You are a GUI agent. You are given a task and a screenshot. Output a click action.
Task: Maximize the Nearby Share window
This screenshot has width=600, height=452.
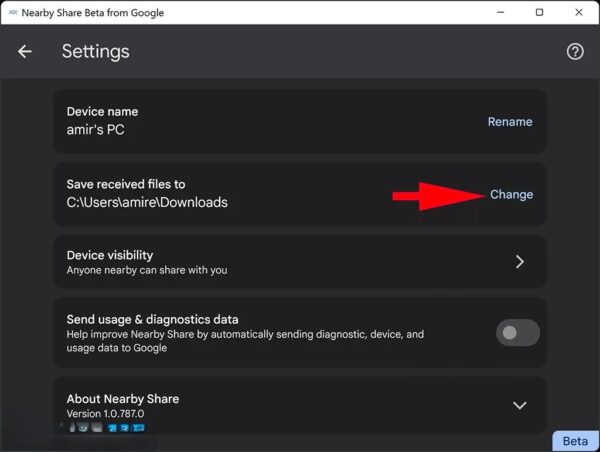539,13
